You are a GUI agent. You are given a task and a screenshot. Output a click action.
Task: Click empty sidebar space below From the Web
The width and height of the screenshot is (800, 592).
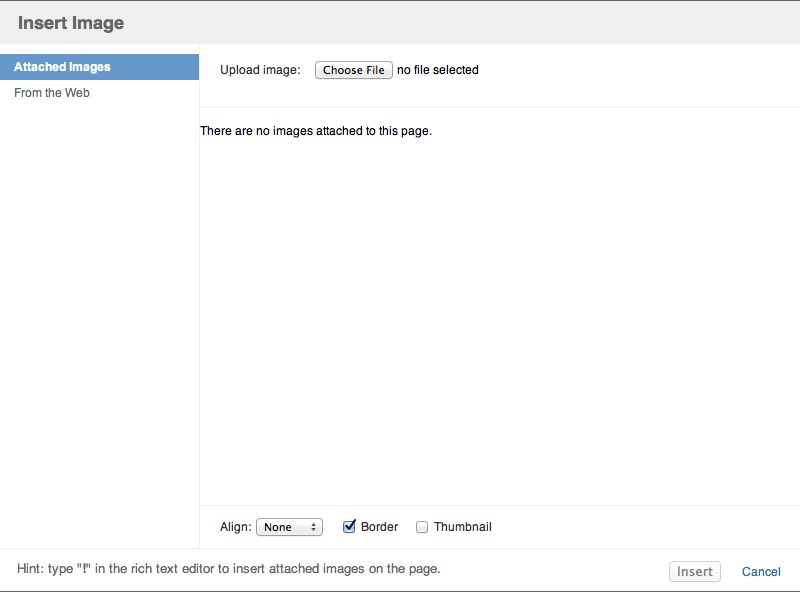point(99,322)
